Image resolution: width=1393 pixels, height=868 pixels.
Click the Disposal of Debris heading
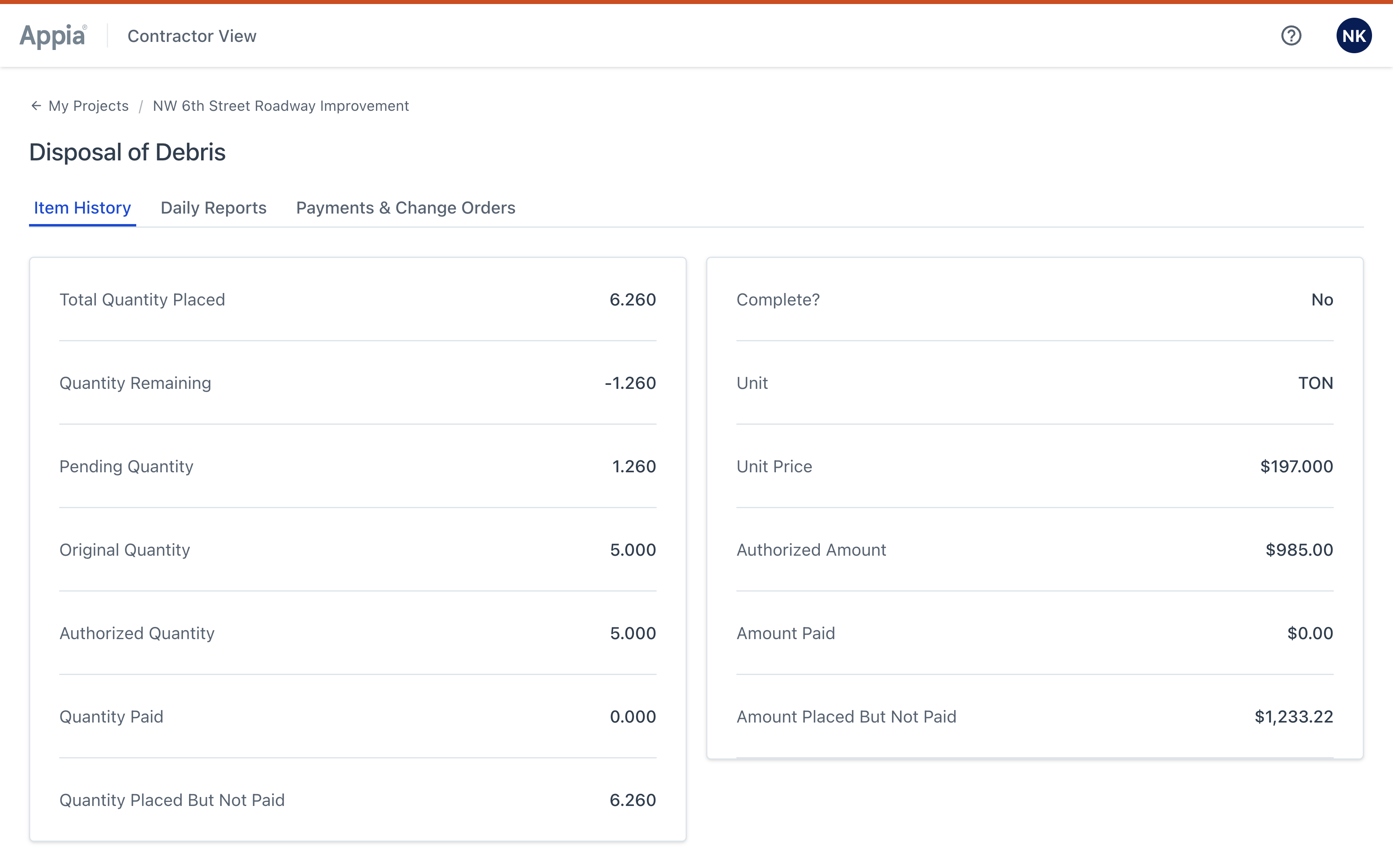pyautogui.click(x=127, y=152)
